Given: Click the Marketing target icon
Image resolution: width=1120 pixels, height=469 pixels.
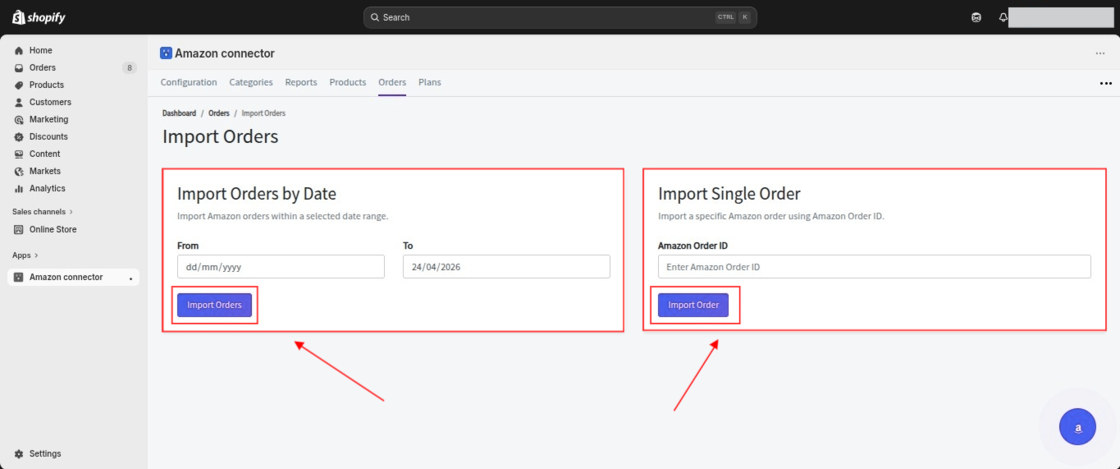Looking at the screenshot, I should tap(19, 119).
